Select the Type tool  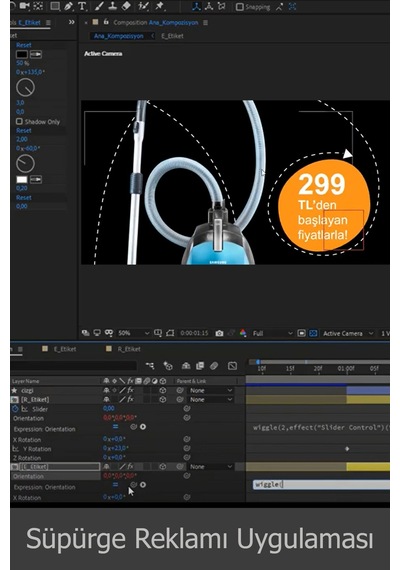[x=82, y=6]
